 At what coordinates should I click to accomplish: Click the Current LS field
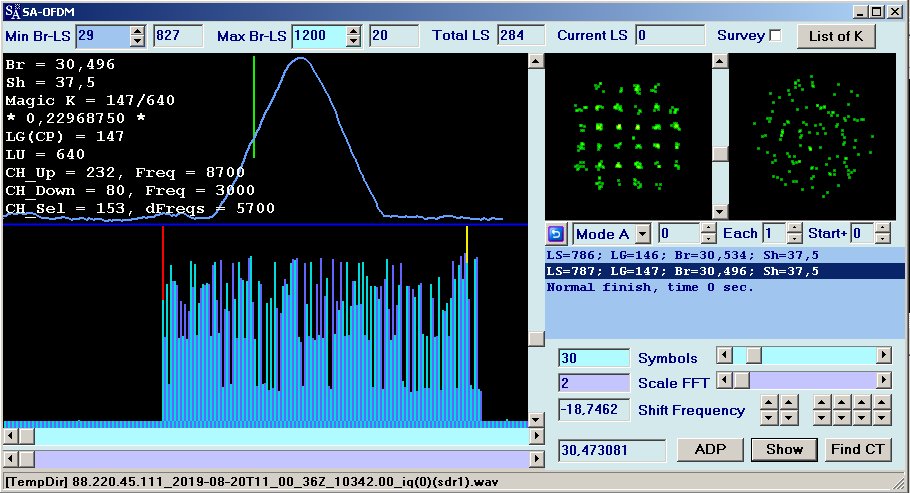pos(670,36)
